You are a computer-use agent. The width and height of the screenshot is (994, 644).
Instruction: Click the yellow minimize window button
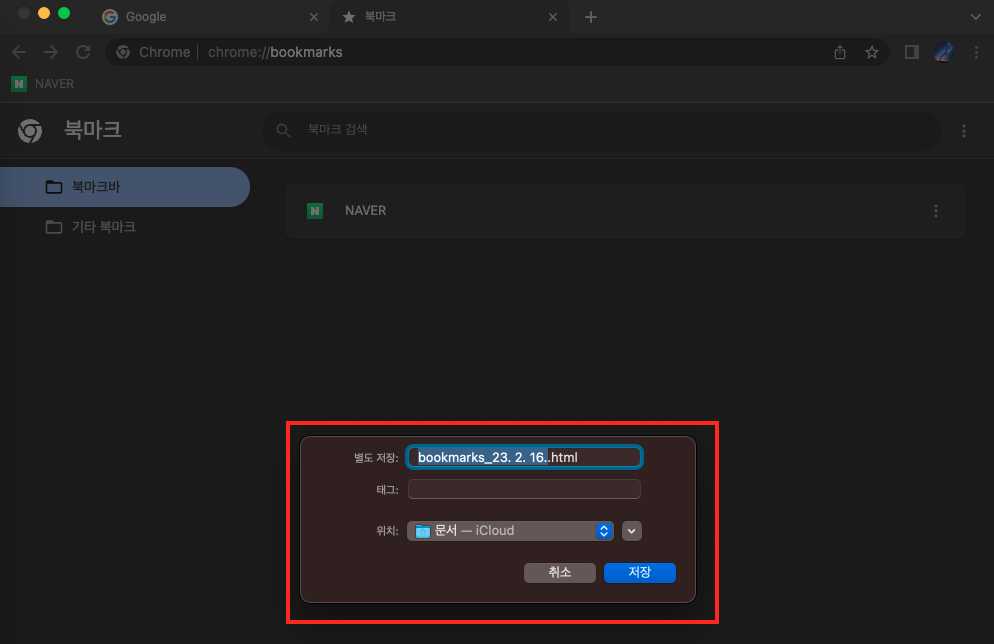(44, 13)
